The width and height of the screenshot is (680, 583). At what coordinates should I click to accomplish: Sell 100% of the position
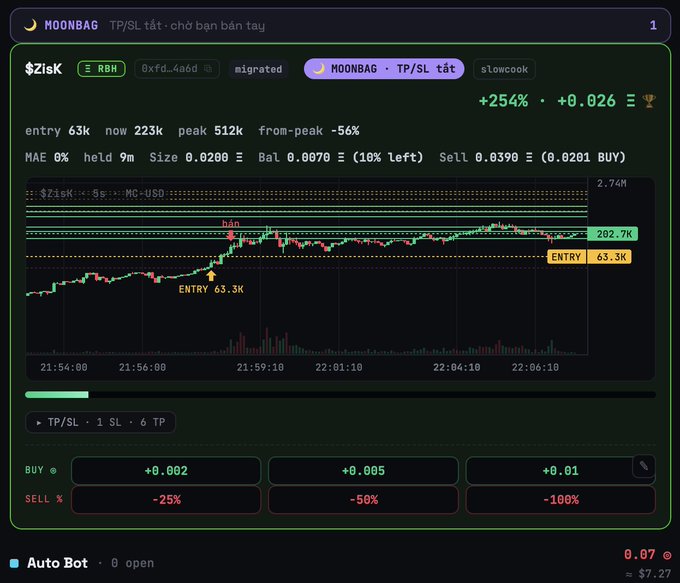point(560,500)
